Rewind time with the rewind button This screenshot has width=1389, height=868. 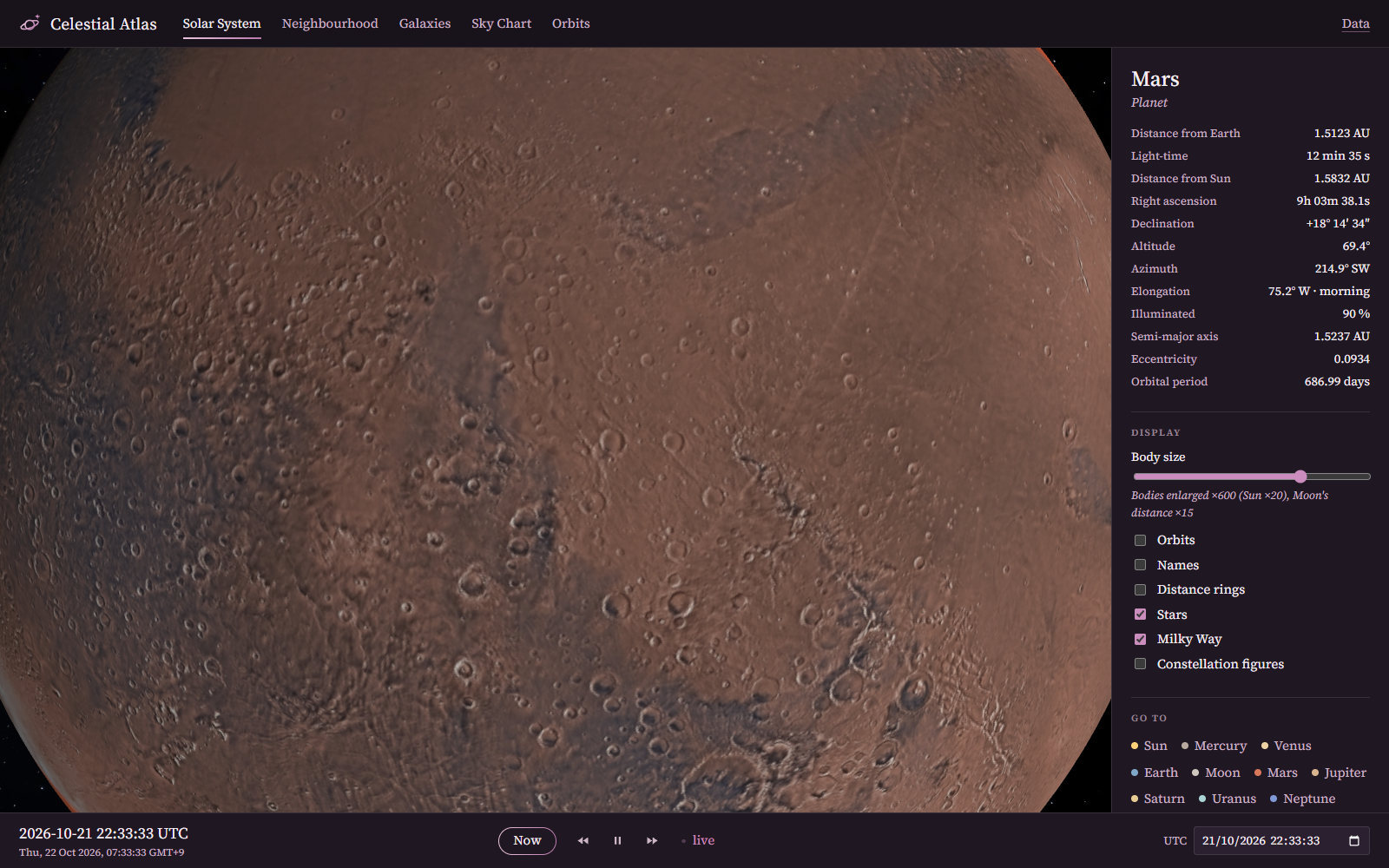click(x=583, y=840)
